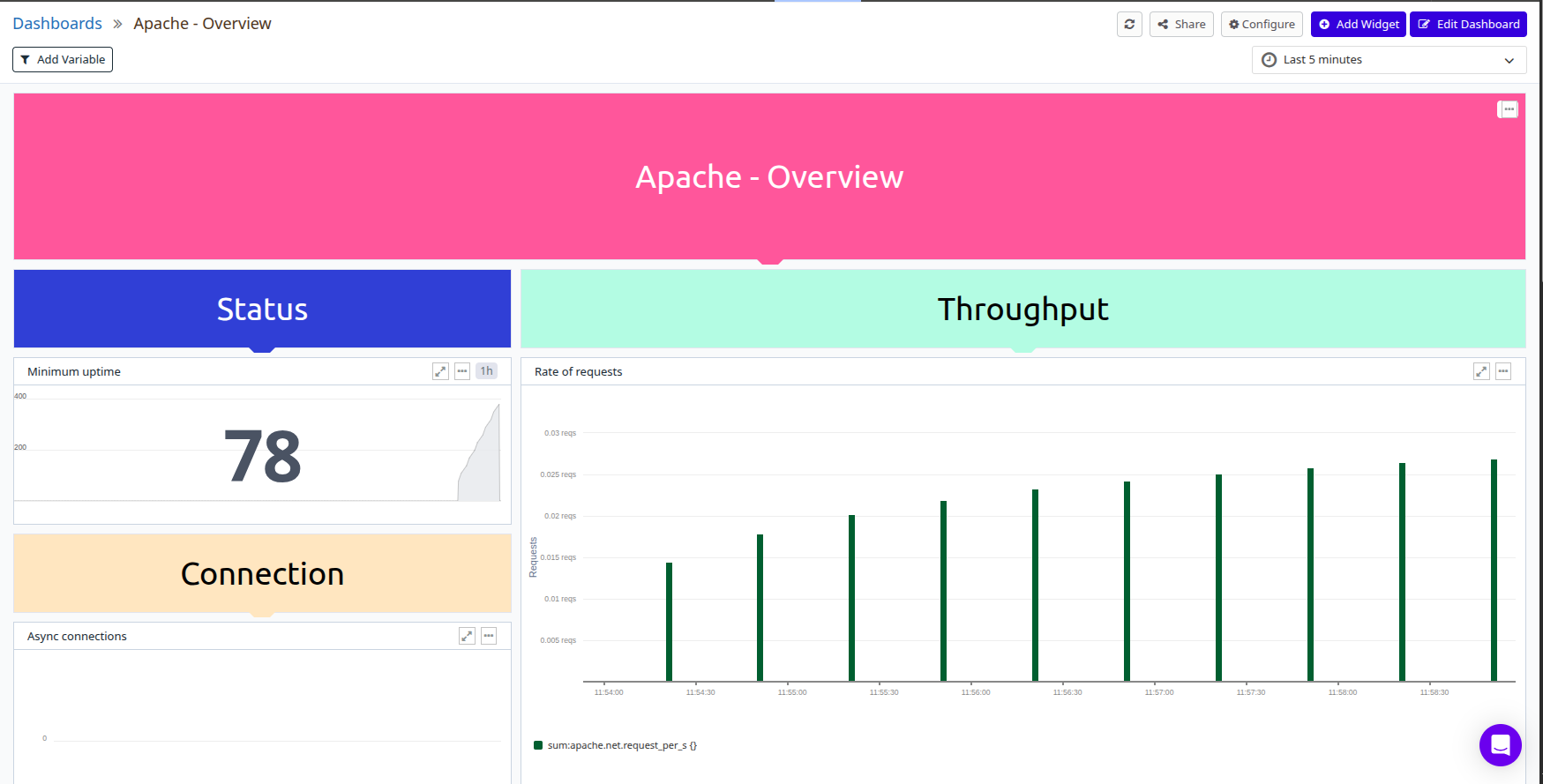Image resolution: width=1543 pixels, height=784 pixels.
Task: Open the Apache Overview banner options menu
Action: point(1509,109)
